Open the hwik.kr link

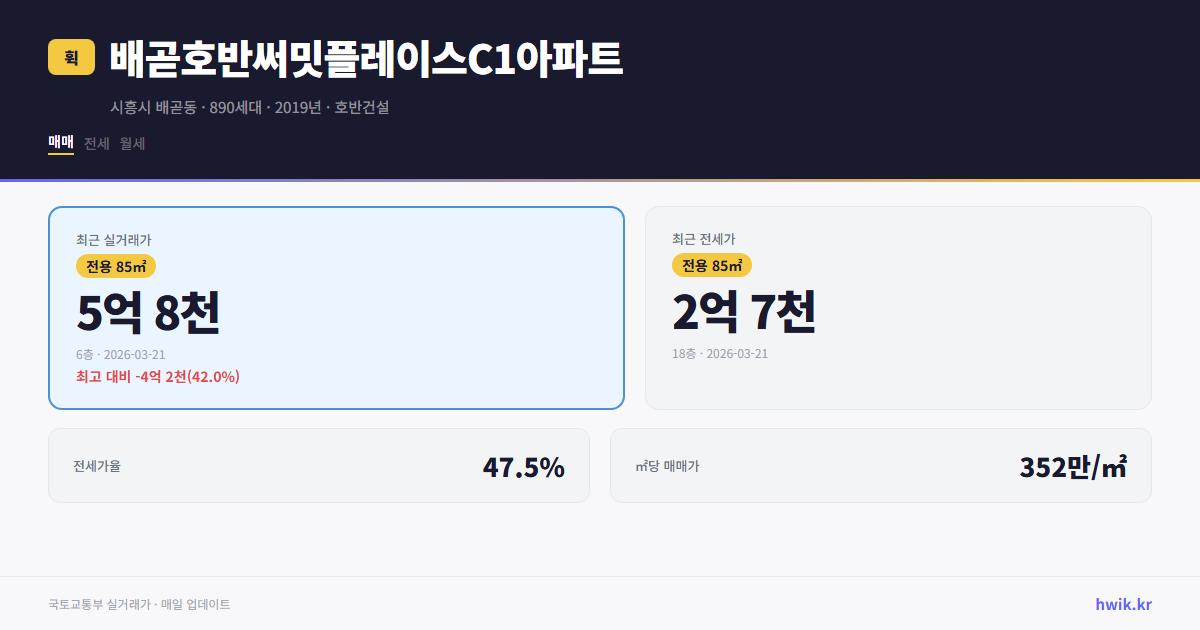tap(1121, 604)
